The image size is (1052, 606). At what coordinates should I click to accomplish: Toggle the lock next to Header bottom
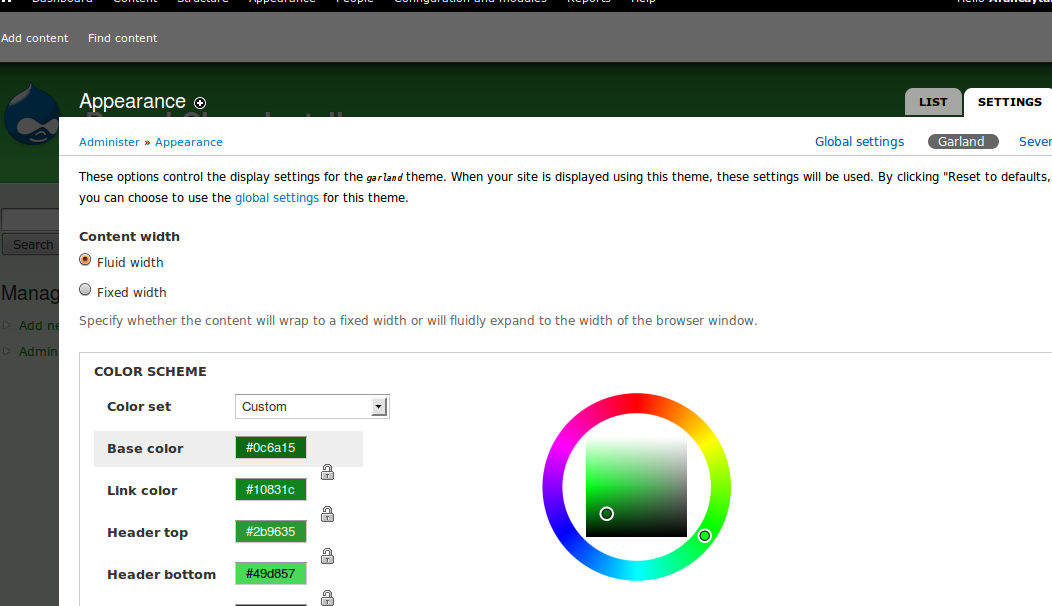click(x=327, y=598)
